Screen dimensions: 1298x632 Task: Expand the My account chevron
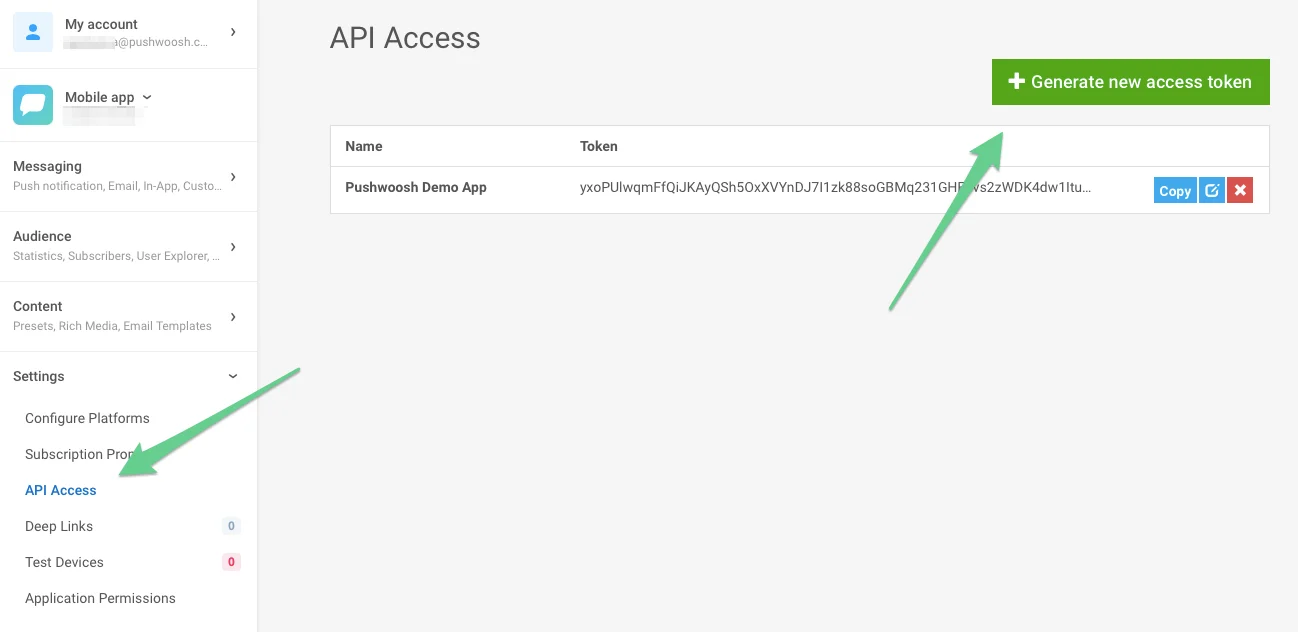233,32
